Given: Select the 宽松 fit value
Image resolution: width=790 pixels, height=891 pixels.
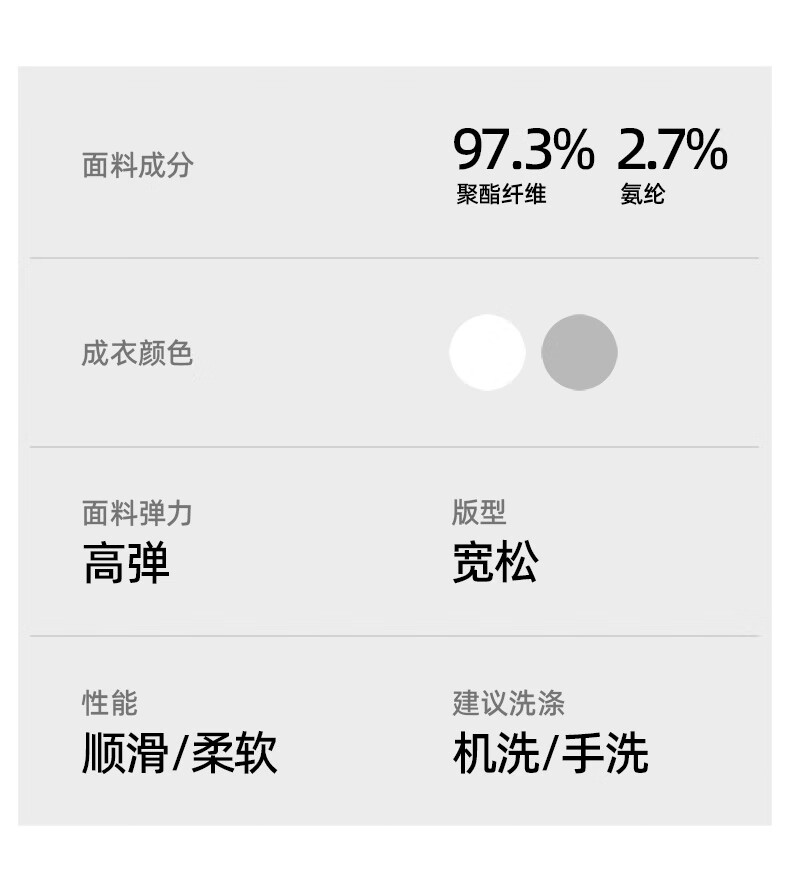Looking at the screenshot, I should [495, 563].
